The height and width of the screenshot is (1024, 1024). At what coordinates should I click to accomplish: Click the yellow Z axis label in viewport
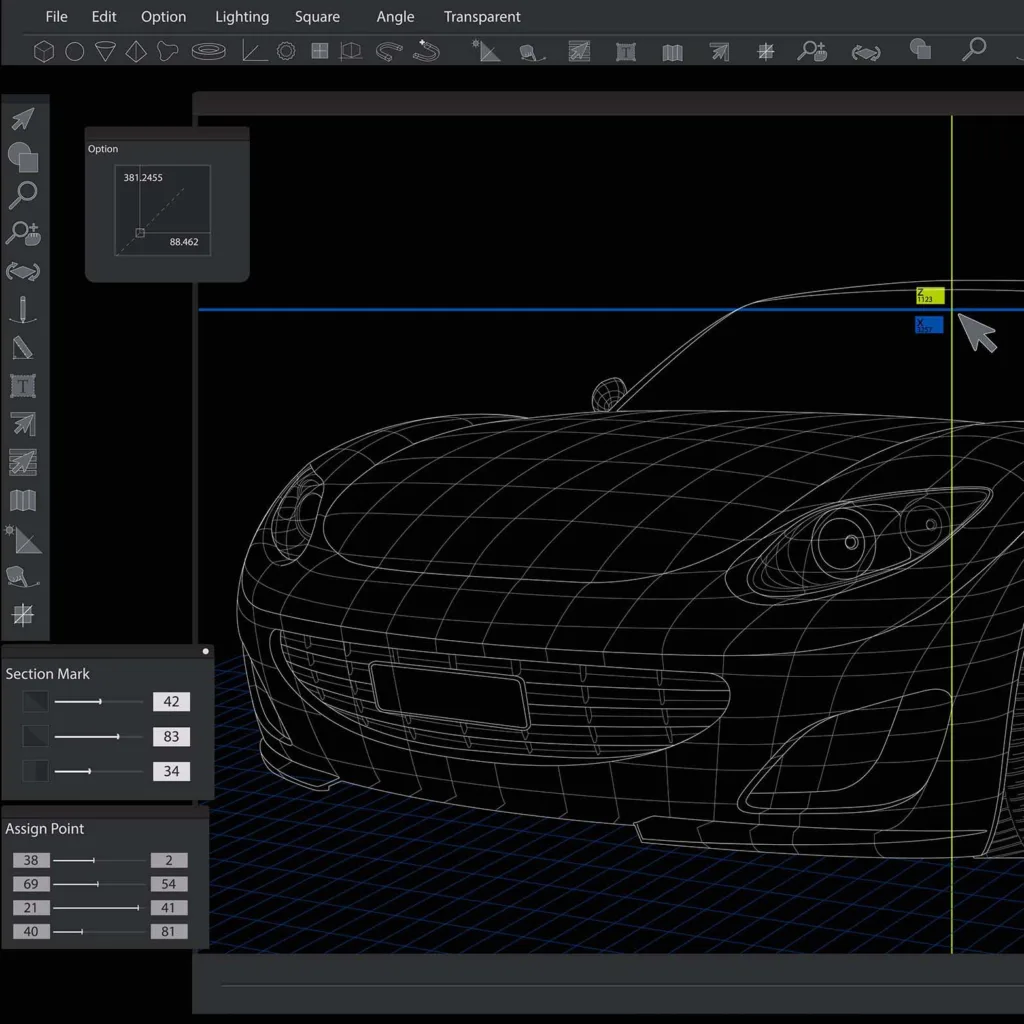[x=930, y=296]
